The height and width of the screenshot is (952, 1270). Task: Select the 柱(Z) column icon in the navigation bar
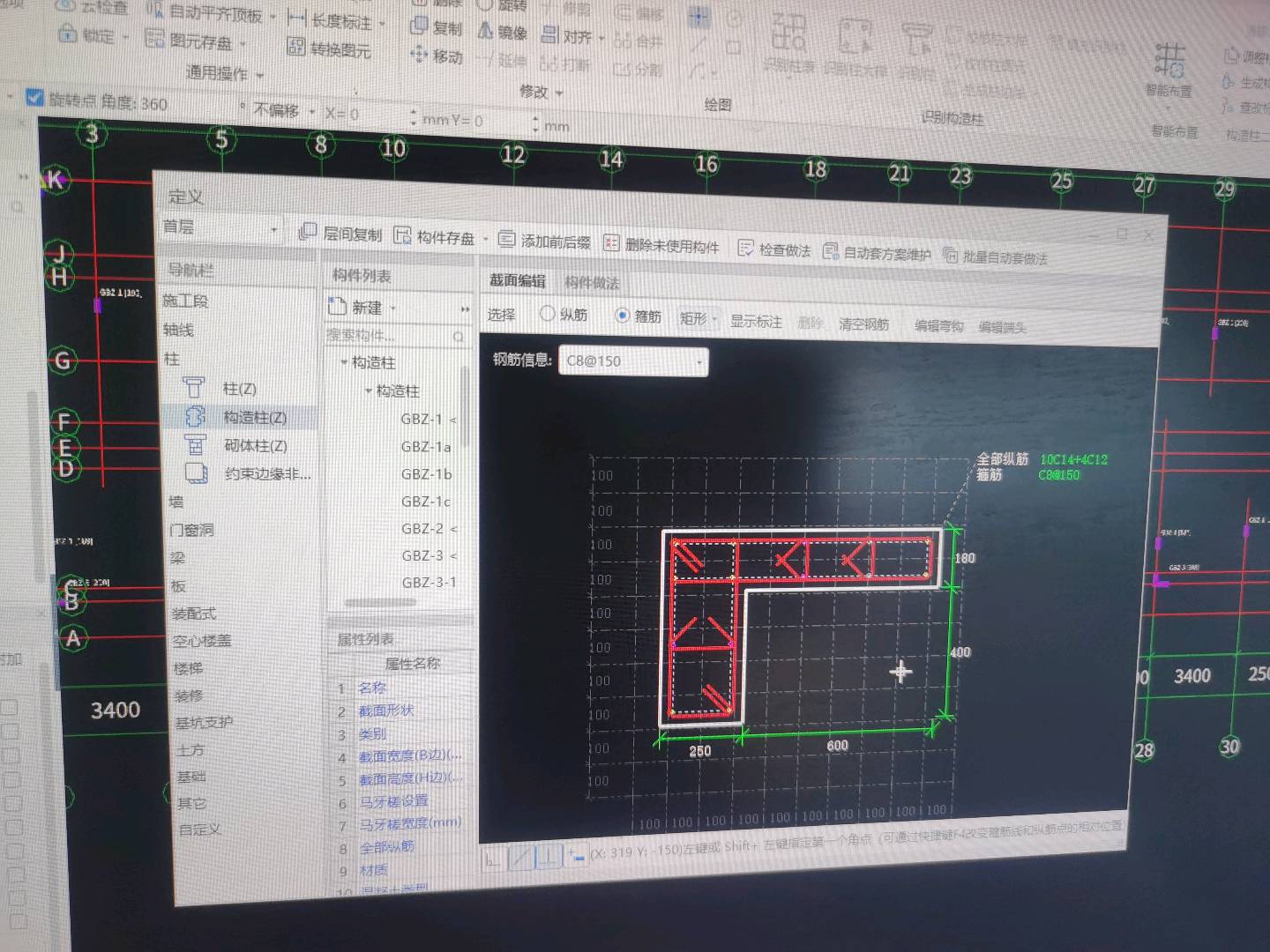coord(194,387)
